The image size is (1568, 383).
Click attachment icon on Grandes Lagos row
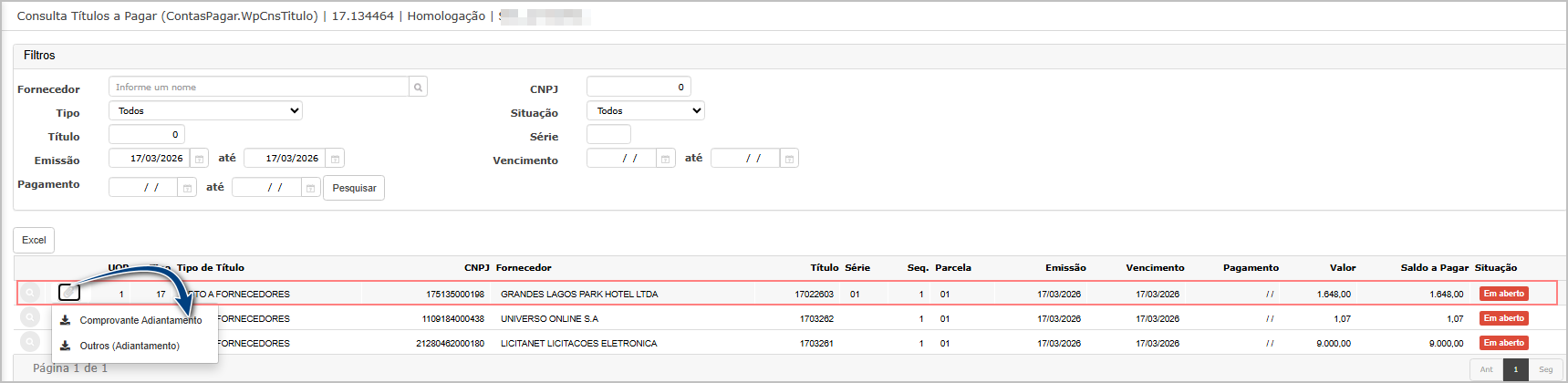click(68, 293)
